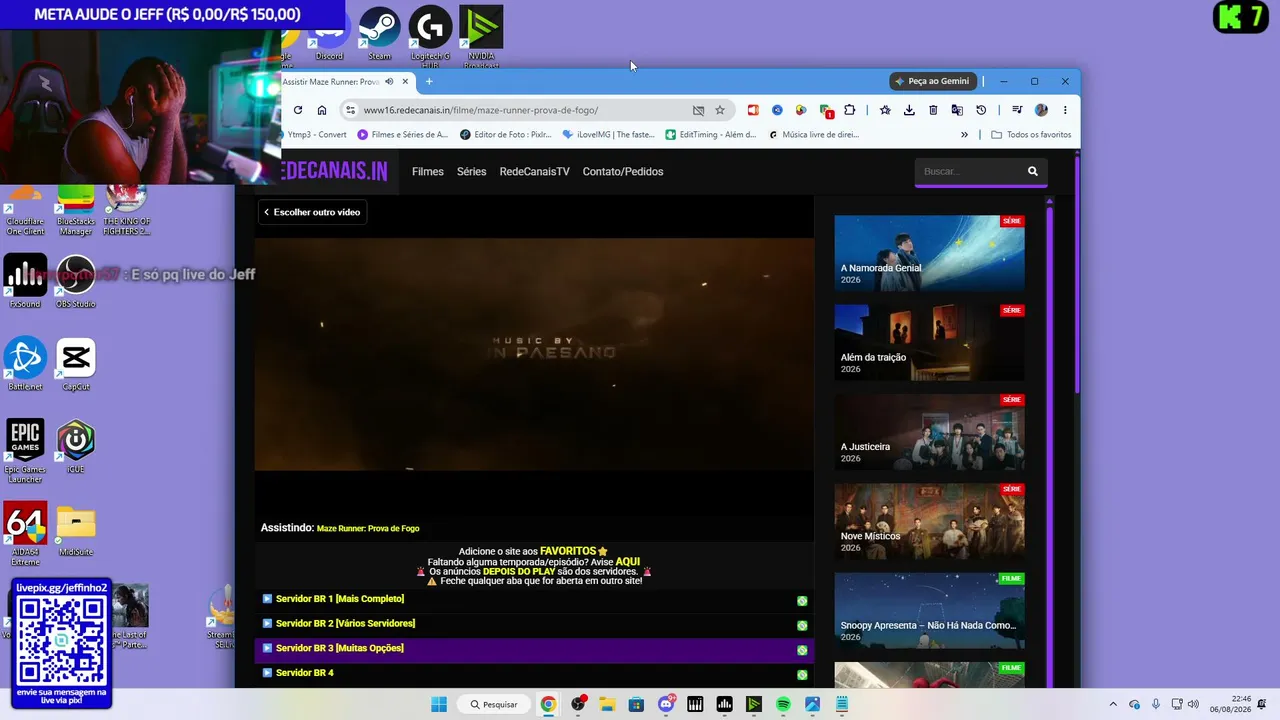Open the A Namorada Genial thumbnail
This screenshot has height=720, width=1280.
pyautogui.click(x=929, y=253)
